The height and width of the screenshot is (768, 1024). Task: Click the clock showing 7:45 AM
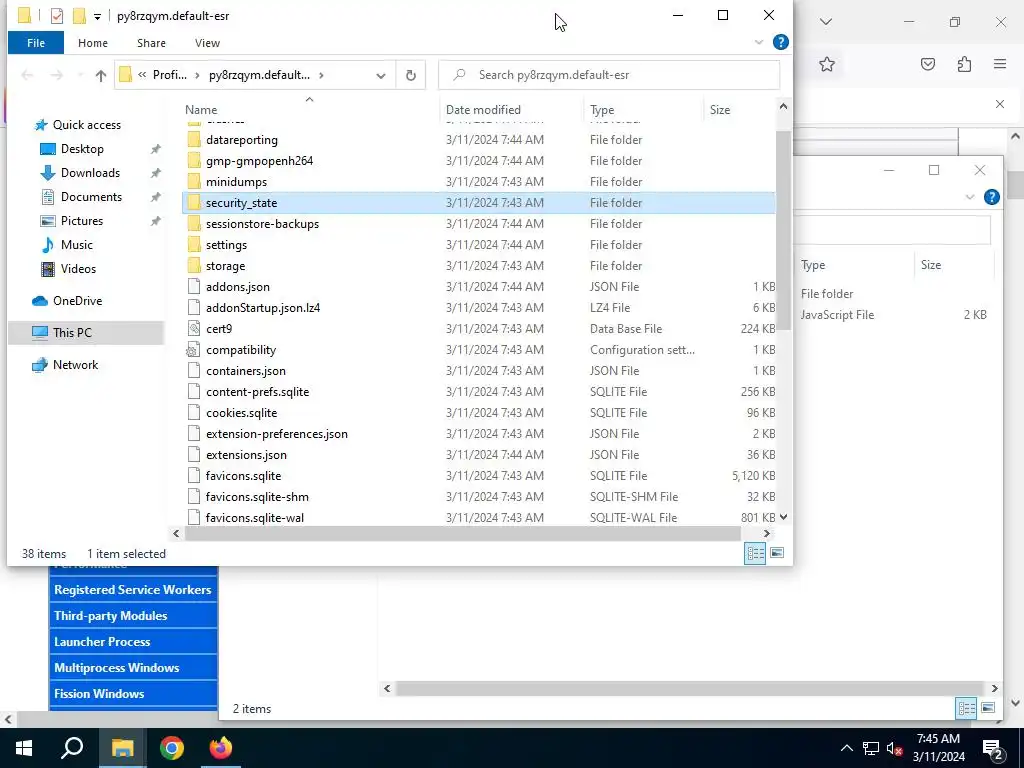tap(938, 739)
